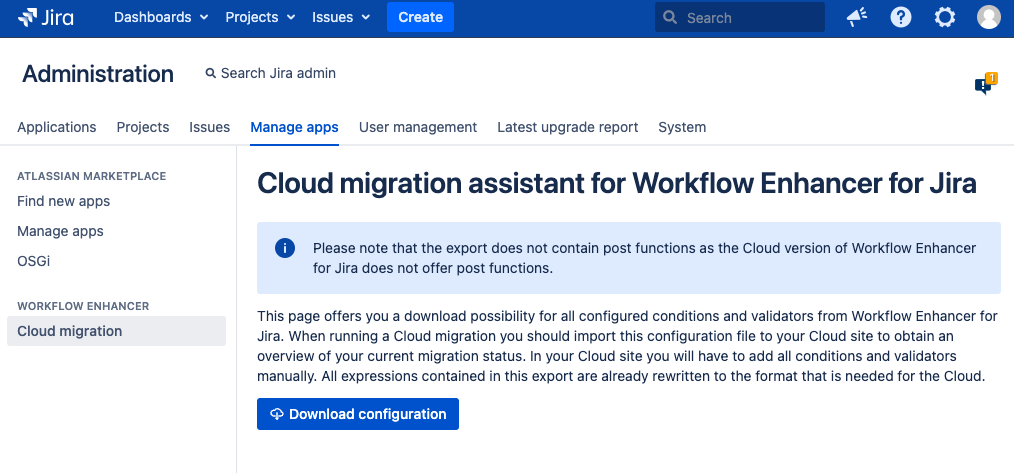Switch to the Applications tab
Screen dimensions: 1014x473
57,127
